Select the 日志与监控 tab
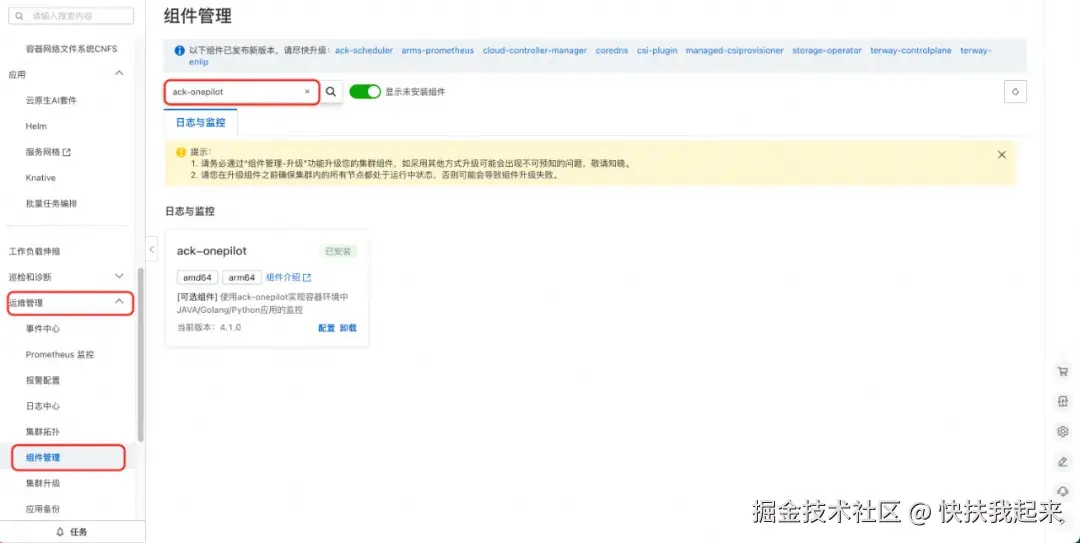1080x543 pixels. click(x=200, y=123)
